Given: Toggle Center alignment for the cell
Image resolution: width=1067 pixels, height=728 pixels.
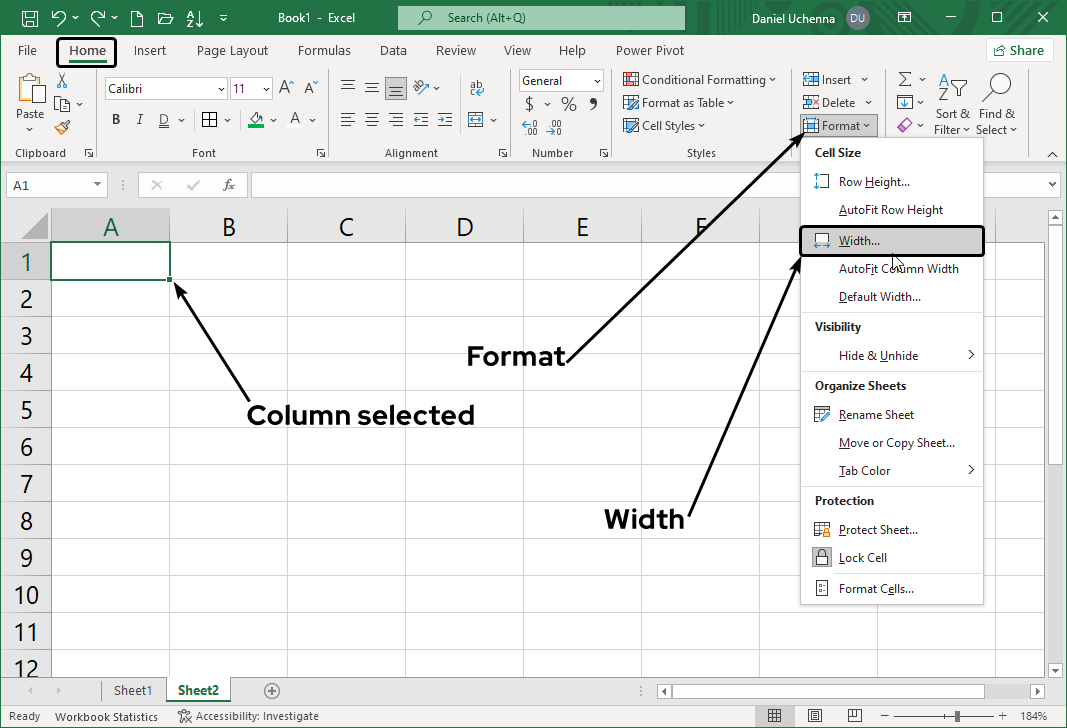Looking at the screenshot, I should tap(371, 119).
